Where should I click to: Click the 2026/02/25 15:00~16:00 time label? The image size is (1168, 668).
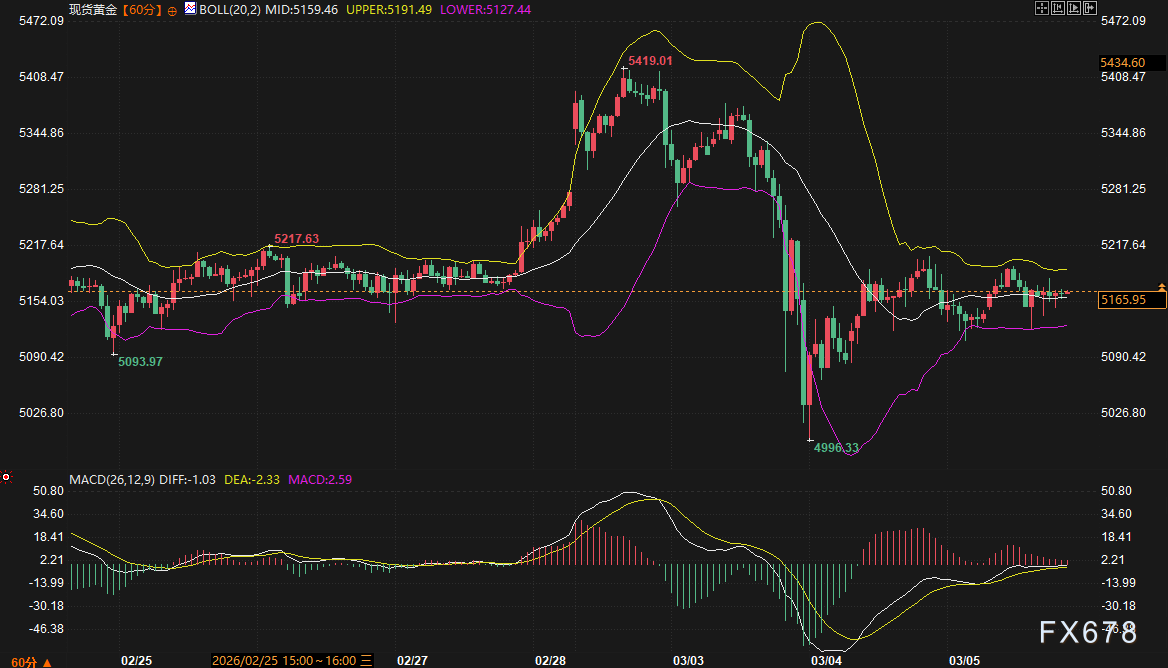(x=285, y=661)
